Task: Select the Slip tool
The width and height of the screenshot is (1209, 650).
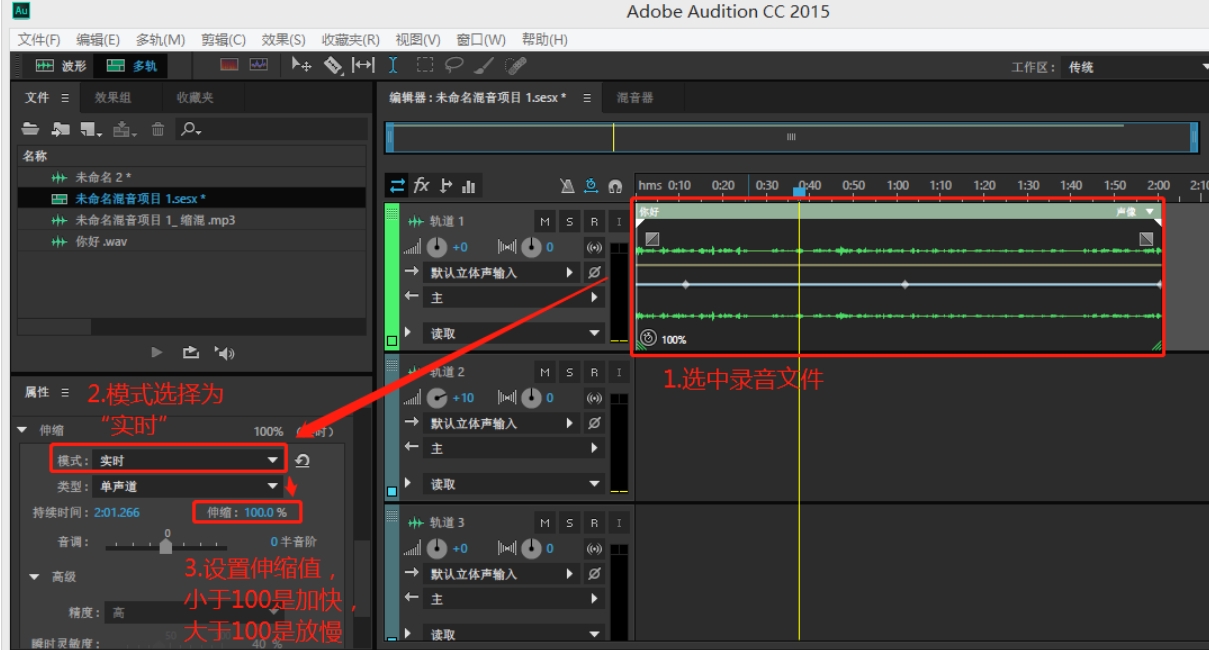Action: (363, 66)
